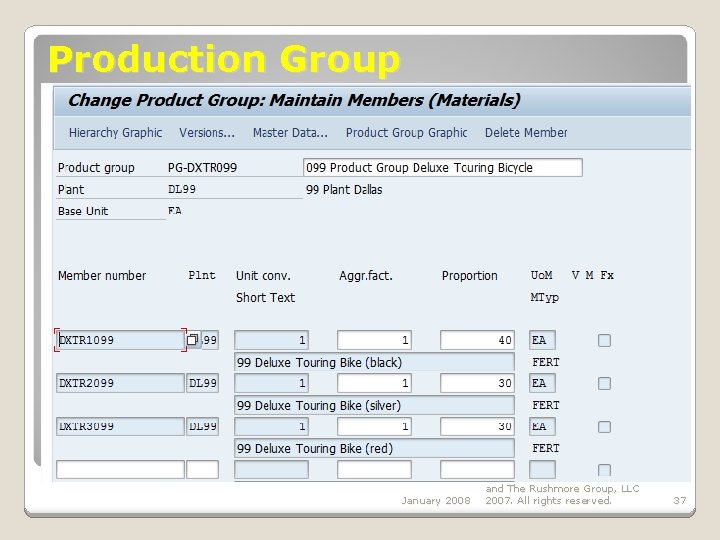This screenshot has width=720, height=540.
Task: Edit proportion value 40 for DXTR1099
Action: point(477,340)
